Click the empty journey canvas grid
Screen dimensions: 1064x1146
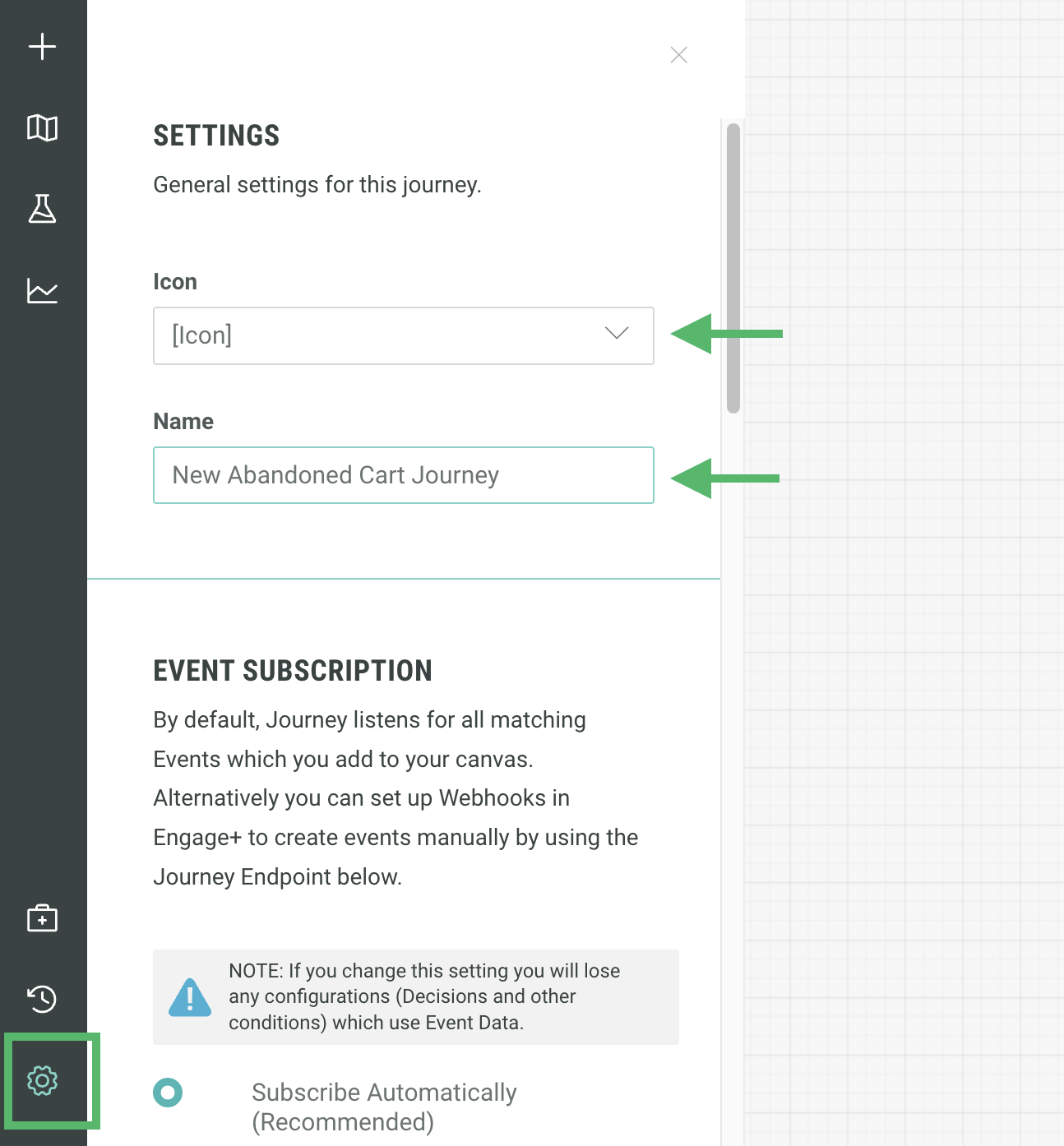(904, 575)
